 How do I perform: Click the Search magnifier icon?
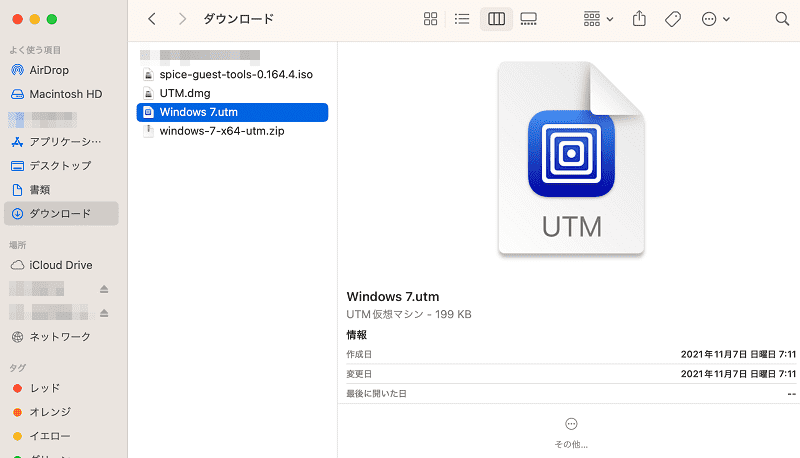coord(782,19)
